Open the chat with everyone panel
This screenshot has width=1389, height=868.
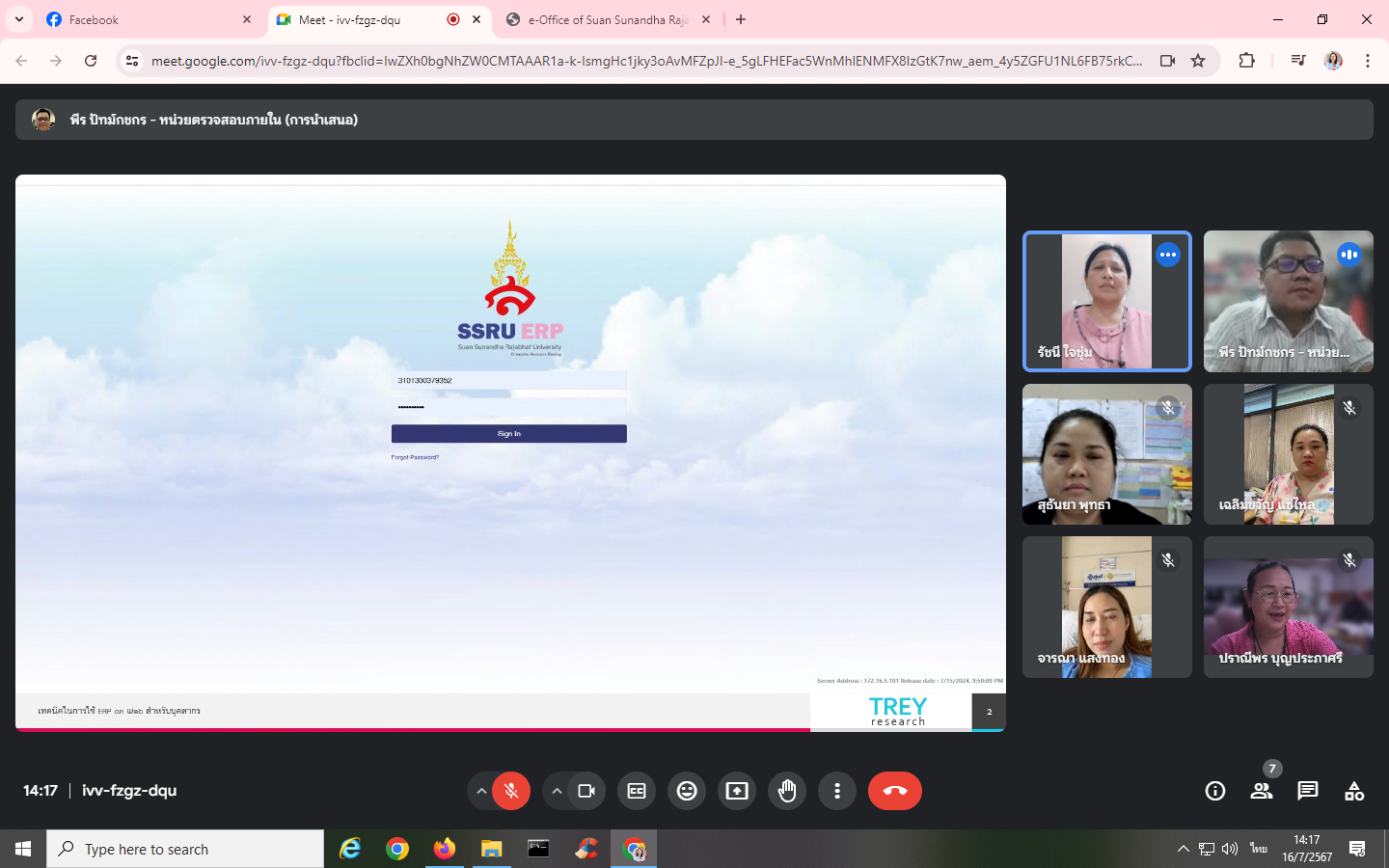(1308, 791)
